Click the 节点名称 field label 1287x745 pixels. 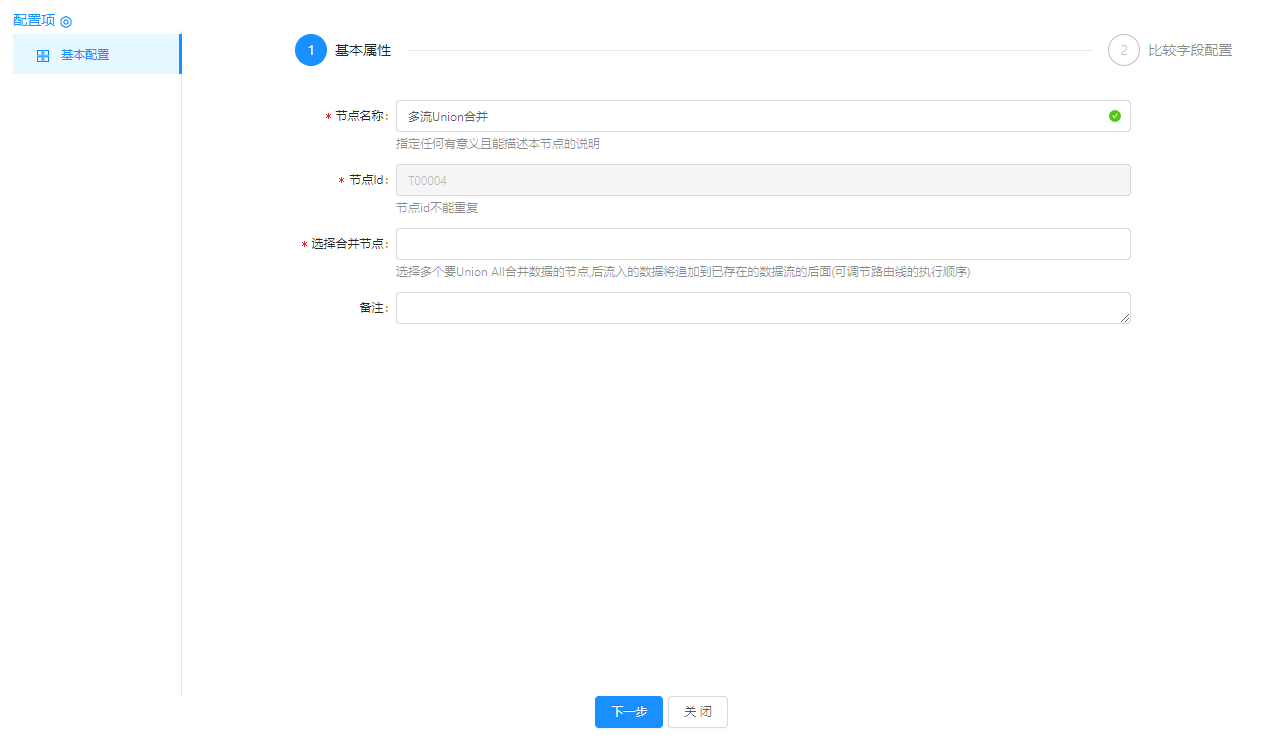coord(360,116)
